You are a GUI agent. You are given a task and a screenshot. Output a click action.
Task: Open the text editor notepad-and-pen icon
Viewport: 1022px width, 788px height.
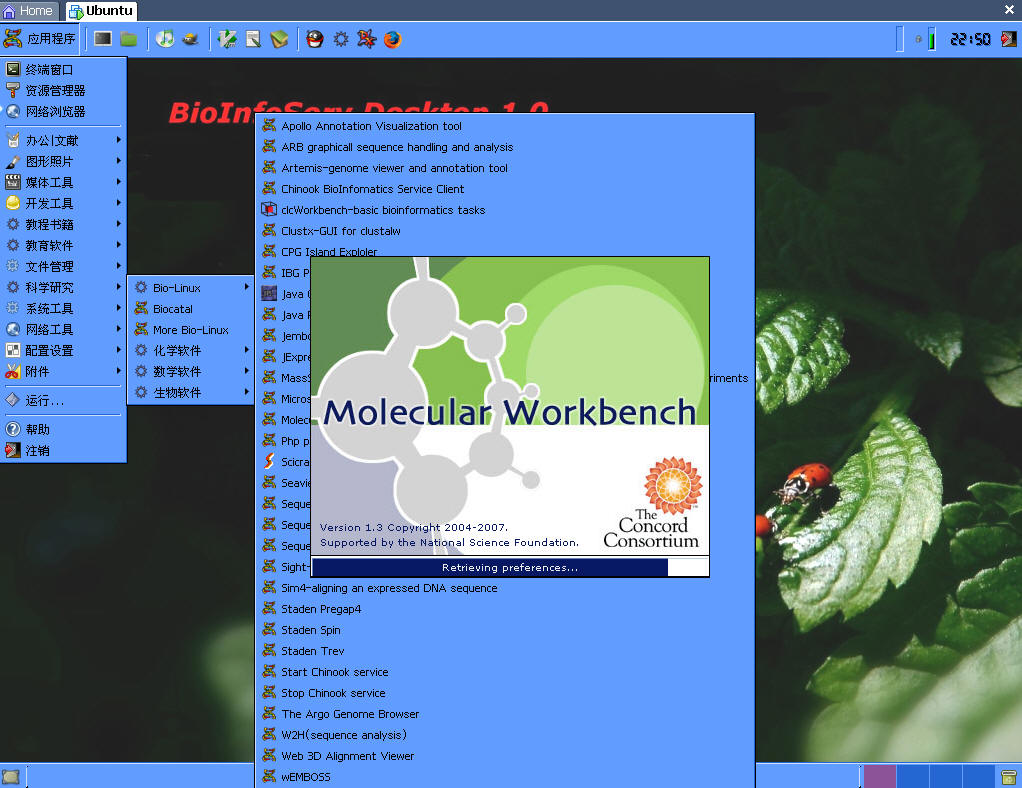pyautogui.click(x=253, y=39)
